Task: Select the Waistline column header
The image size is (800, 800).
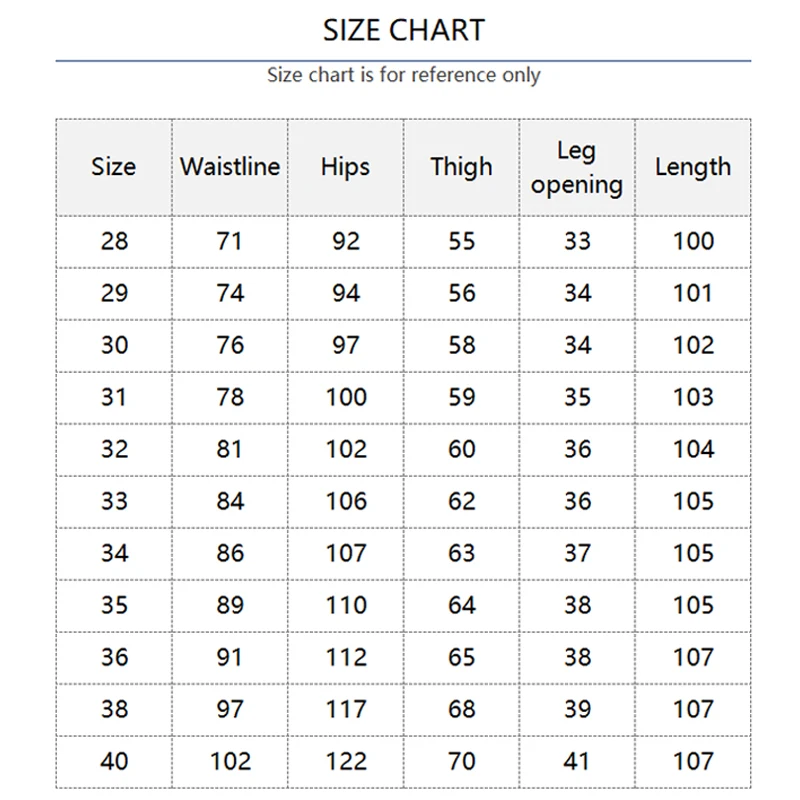Action: (230, 167)
